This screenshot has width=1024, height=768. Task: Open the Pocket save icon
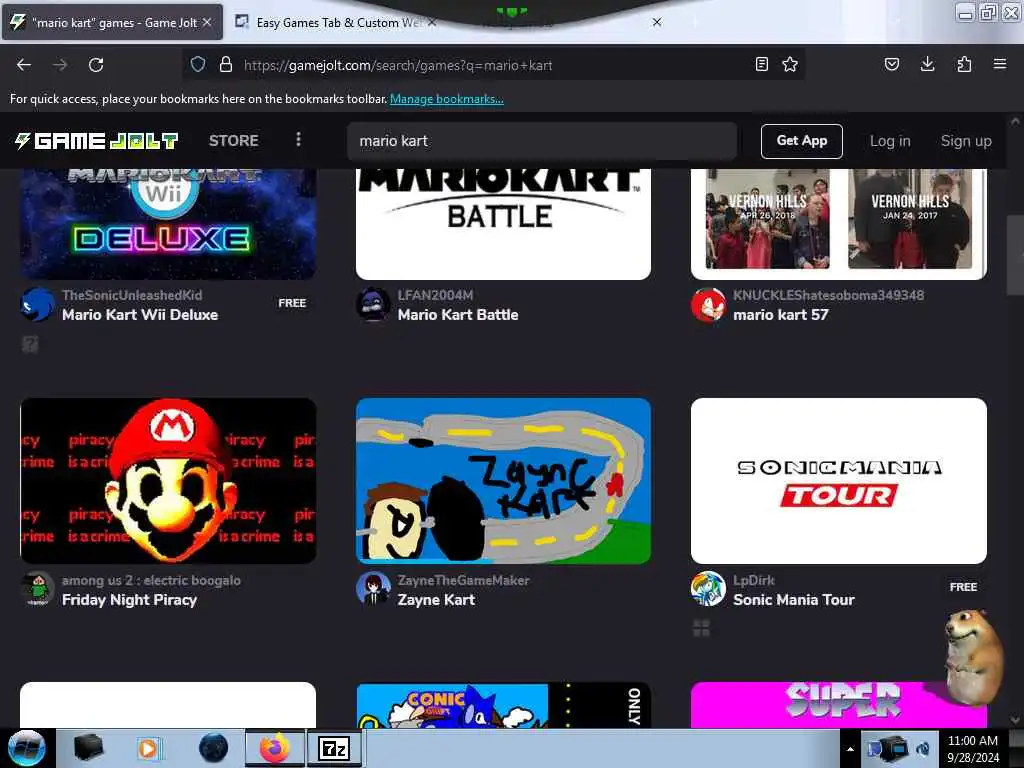pos(891,64)
